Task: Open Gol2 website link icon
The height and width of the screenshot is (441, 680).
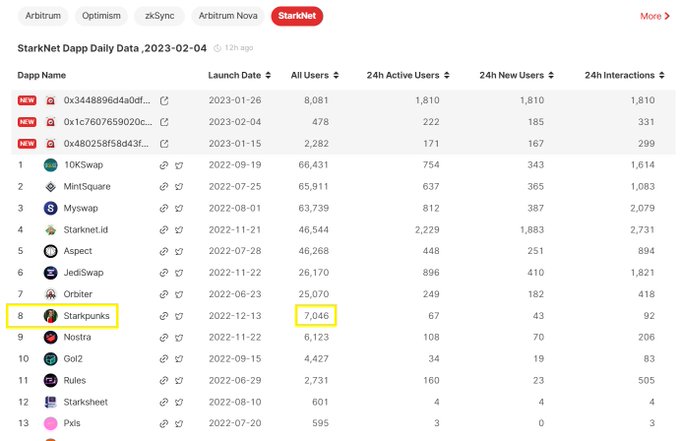Action: point(163,359)
